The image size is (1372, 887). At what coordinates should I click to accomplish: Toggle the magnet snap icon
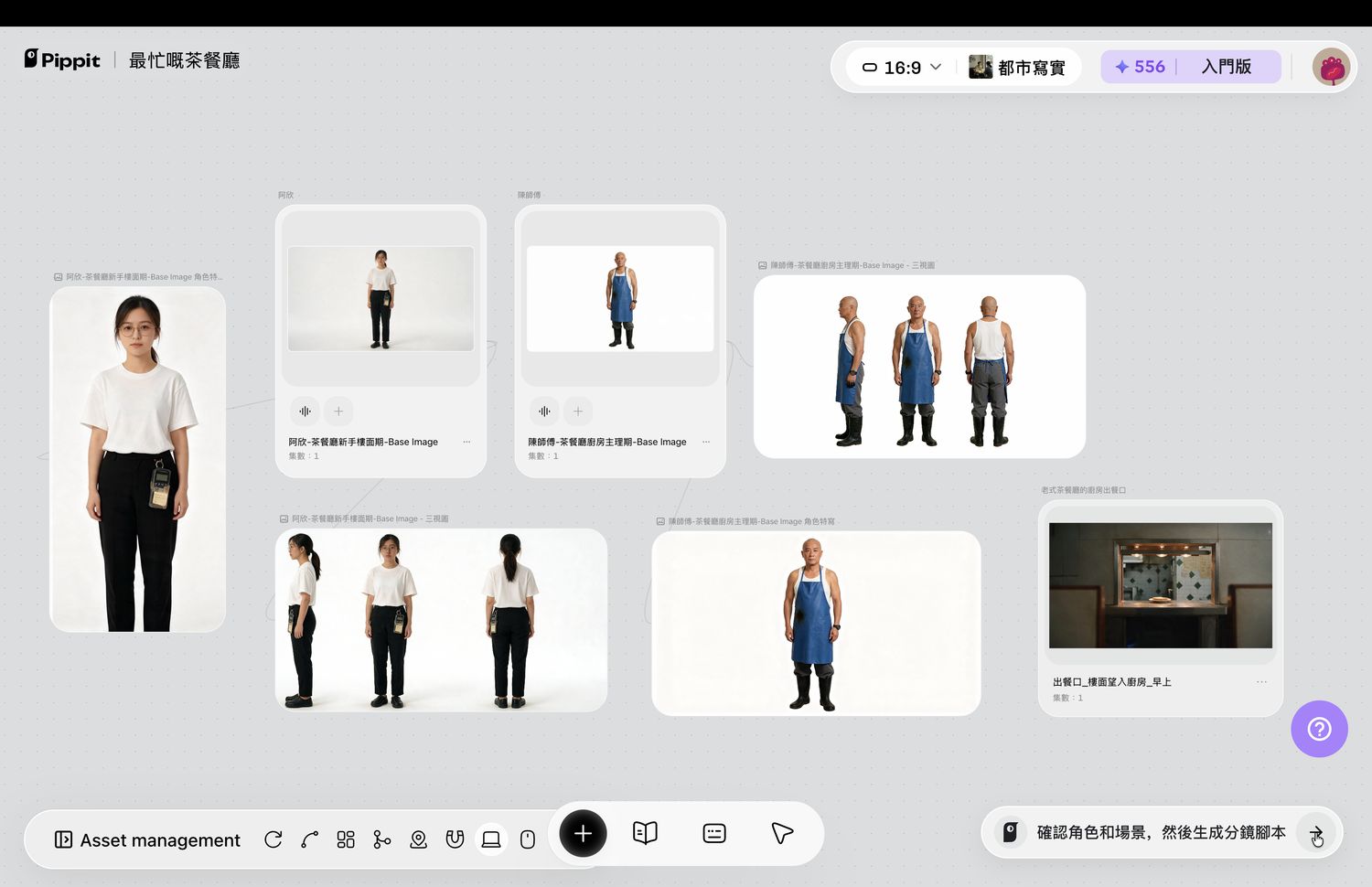(x=455, y=839)
